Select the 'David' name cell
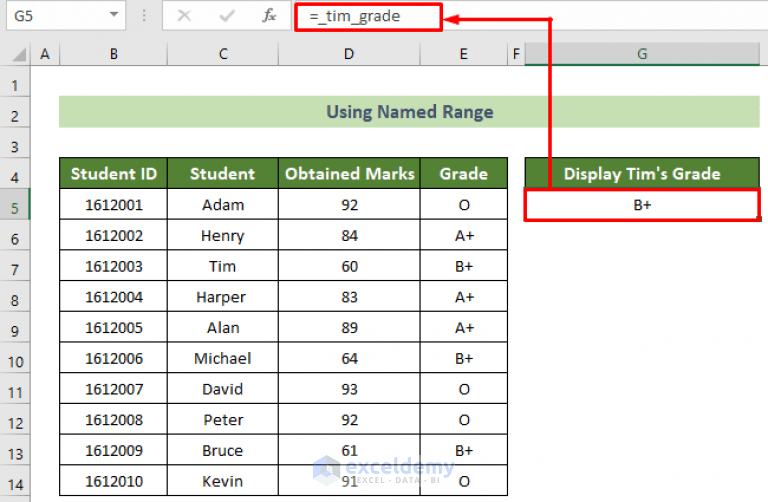Screen dimensions: 768x502 point(223,389)
